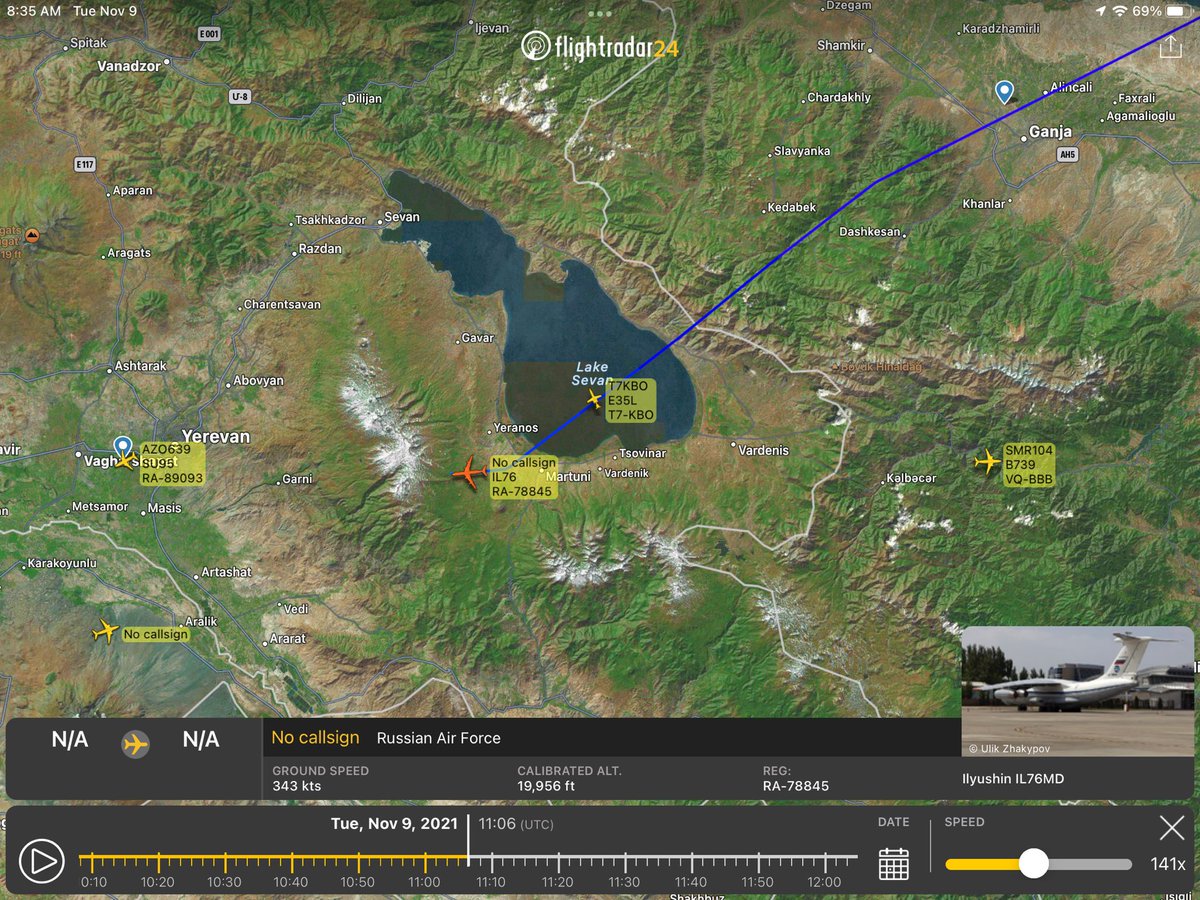
Task: Tap the Vanadzor city label
Action: click(x=130, y=66)
